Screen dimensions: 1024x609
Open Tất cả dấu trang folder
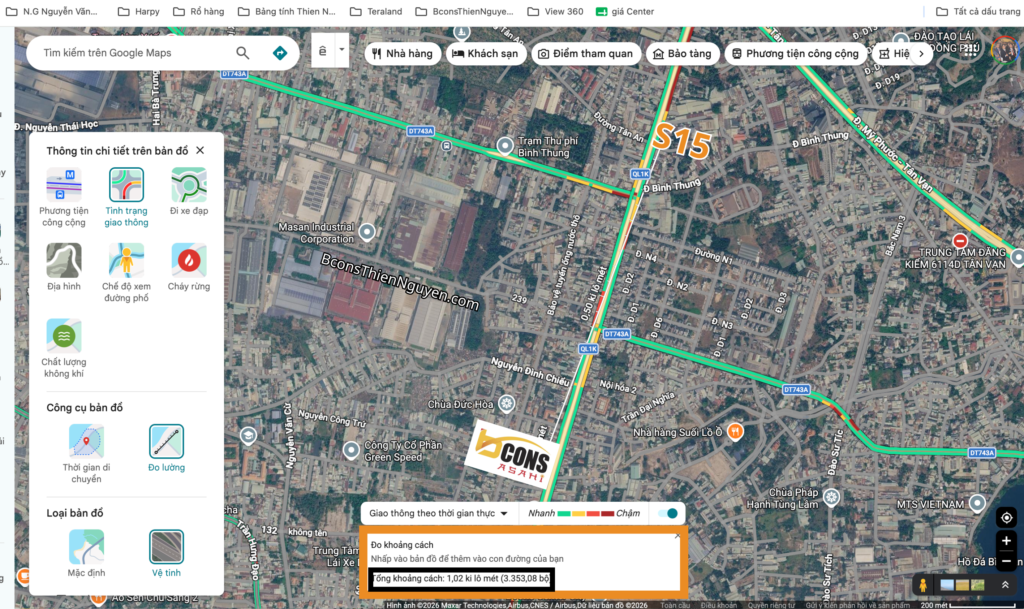tap(978, 11)
